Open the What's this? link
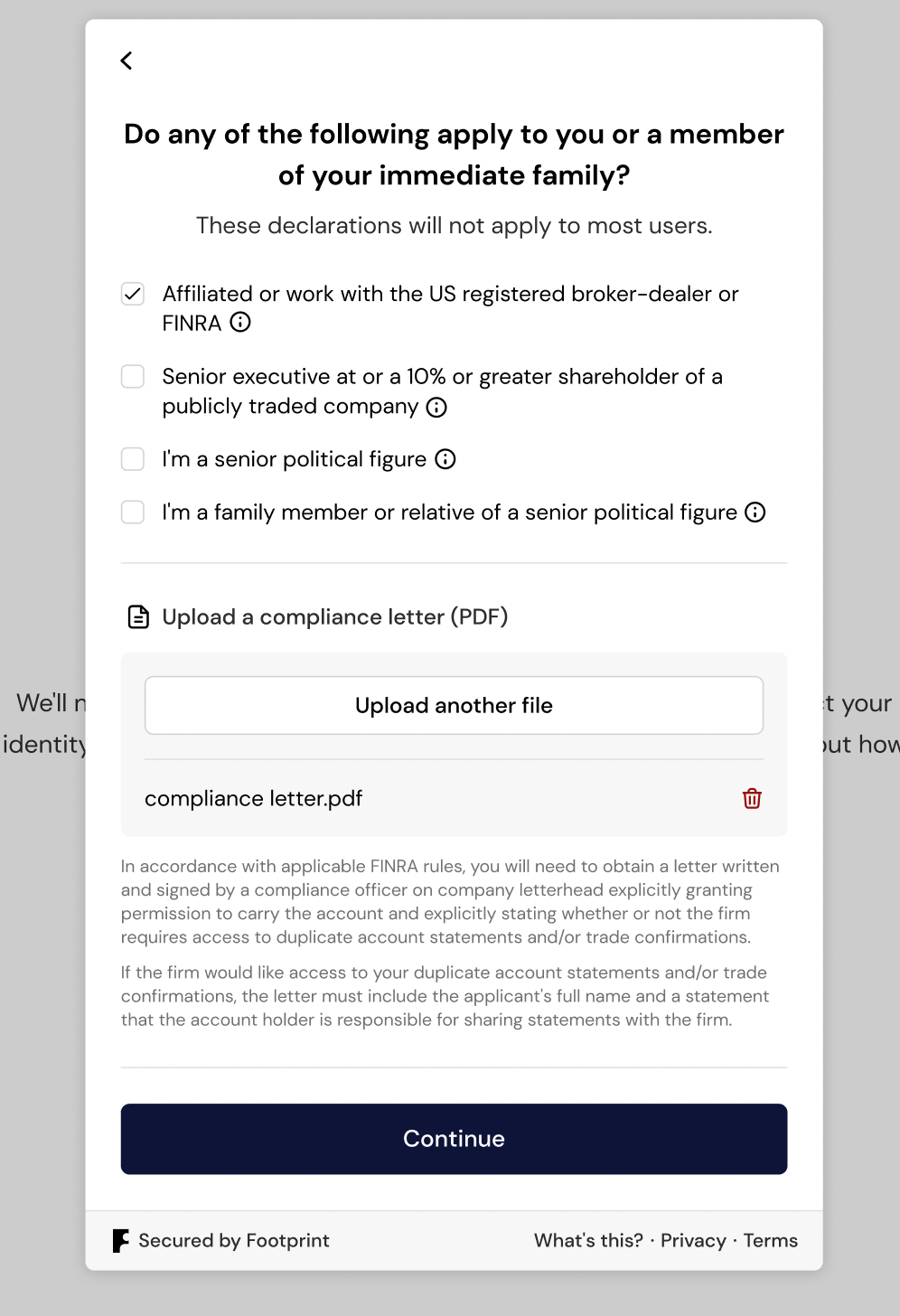This screenshot has width=900, height=1316. click(588, 1240)
